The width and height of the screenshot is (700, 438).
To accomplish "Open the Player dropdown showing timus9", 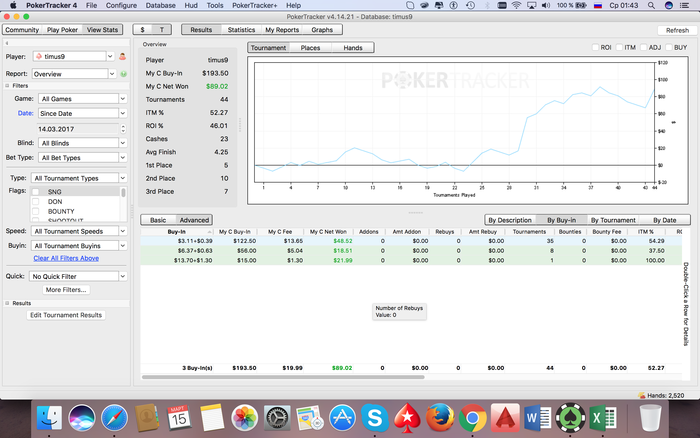I will point(74,56).
